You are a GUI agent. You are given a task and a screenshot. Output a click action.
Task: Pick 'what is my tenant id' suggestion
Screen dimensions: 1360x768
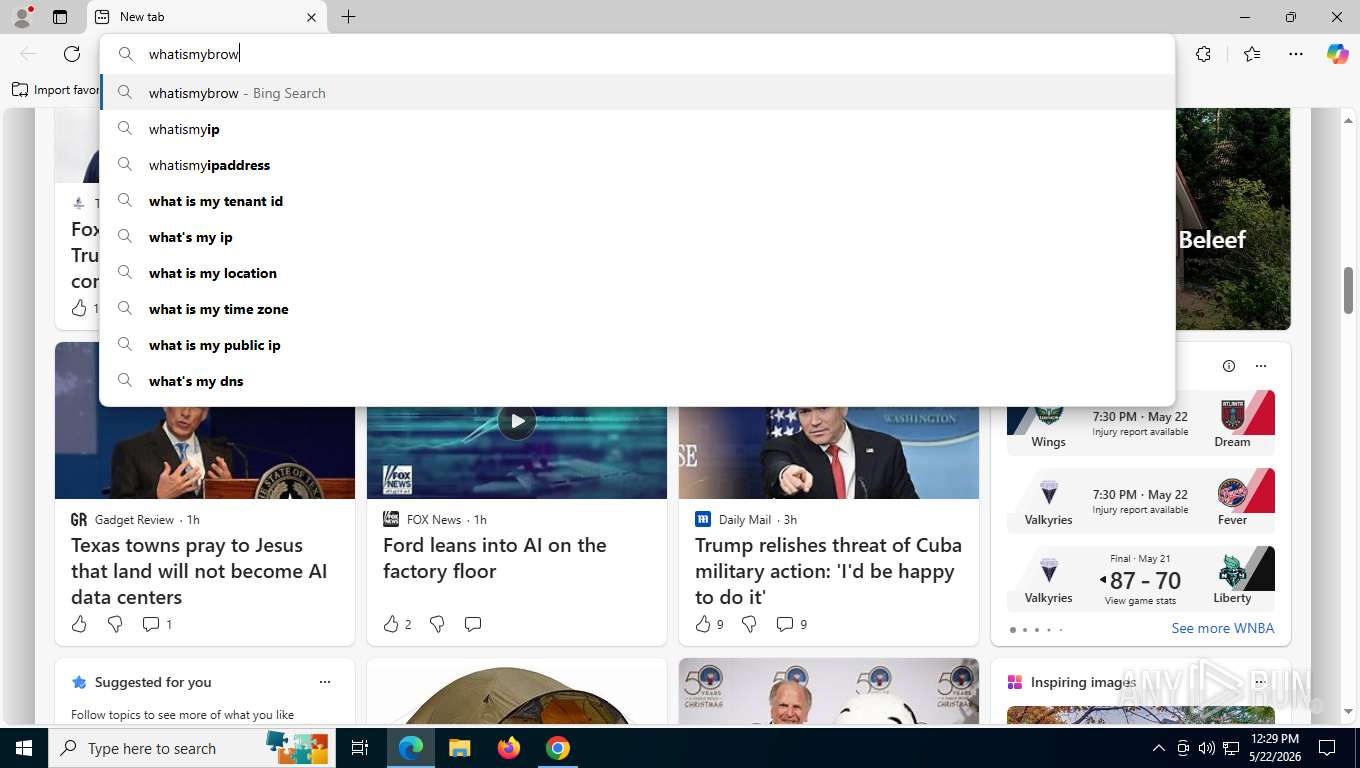tap(637, 201)
